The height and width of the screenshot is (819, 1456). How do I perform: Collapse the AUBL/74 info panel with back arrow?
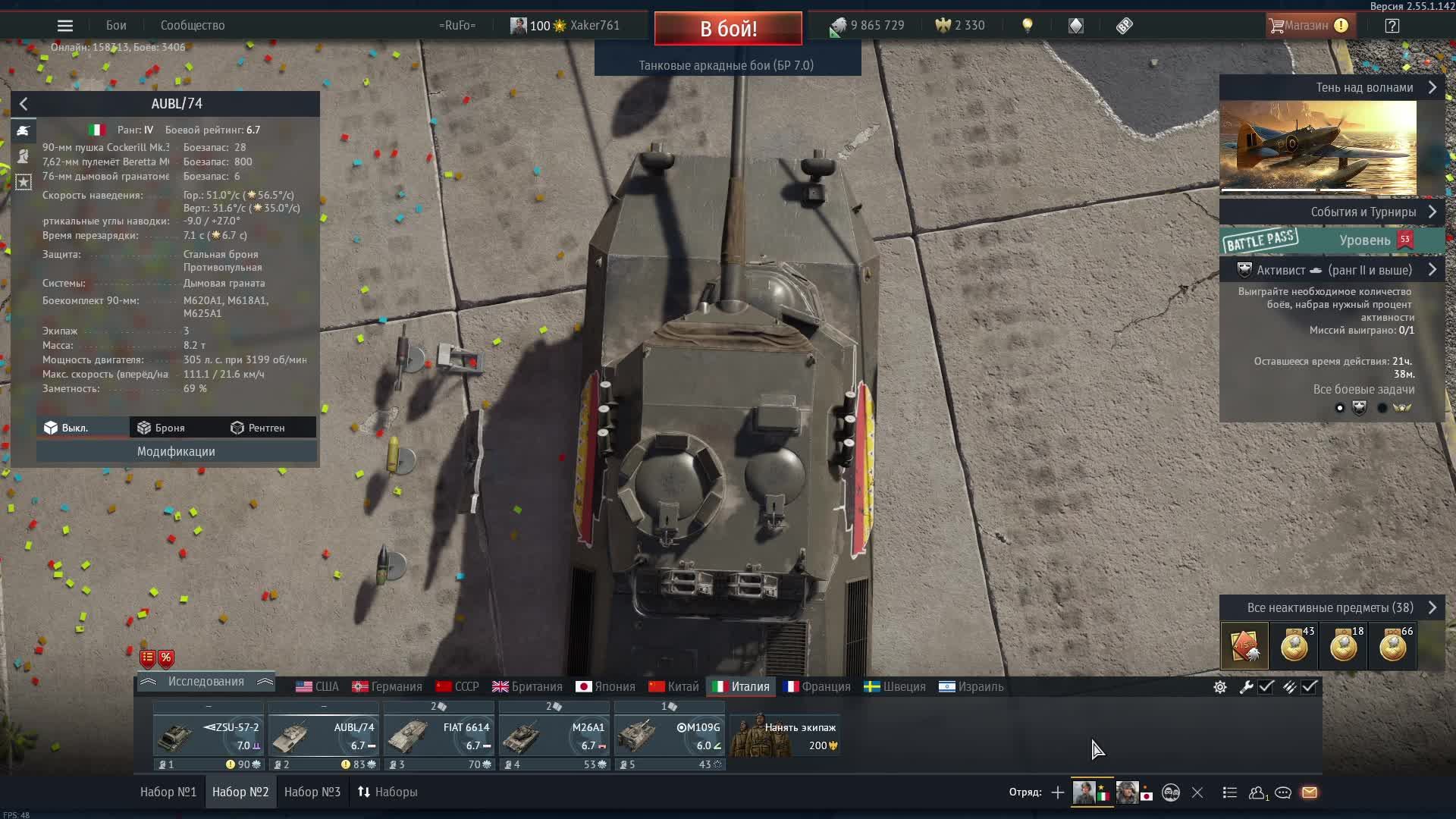(24, 104)
